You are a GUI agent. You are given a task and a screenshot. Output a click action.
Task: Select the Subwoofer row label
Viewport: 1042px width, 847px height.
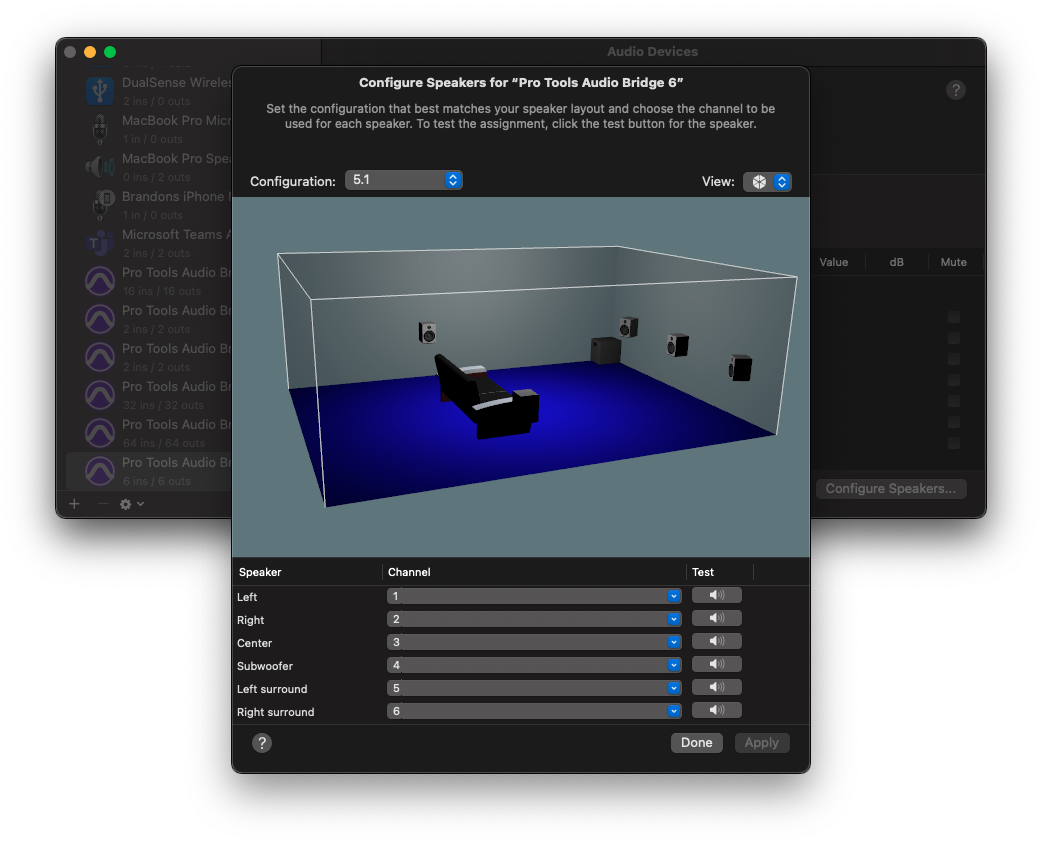pos(264,666)
